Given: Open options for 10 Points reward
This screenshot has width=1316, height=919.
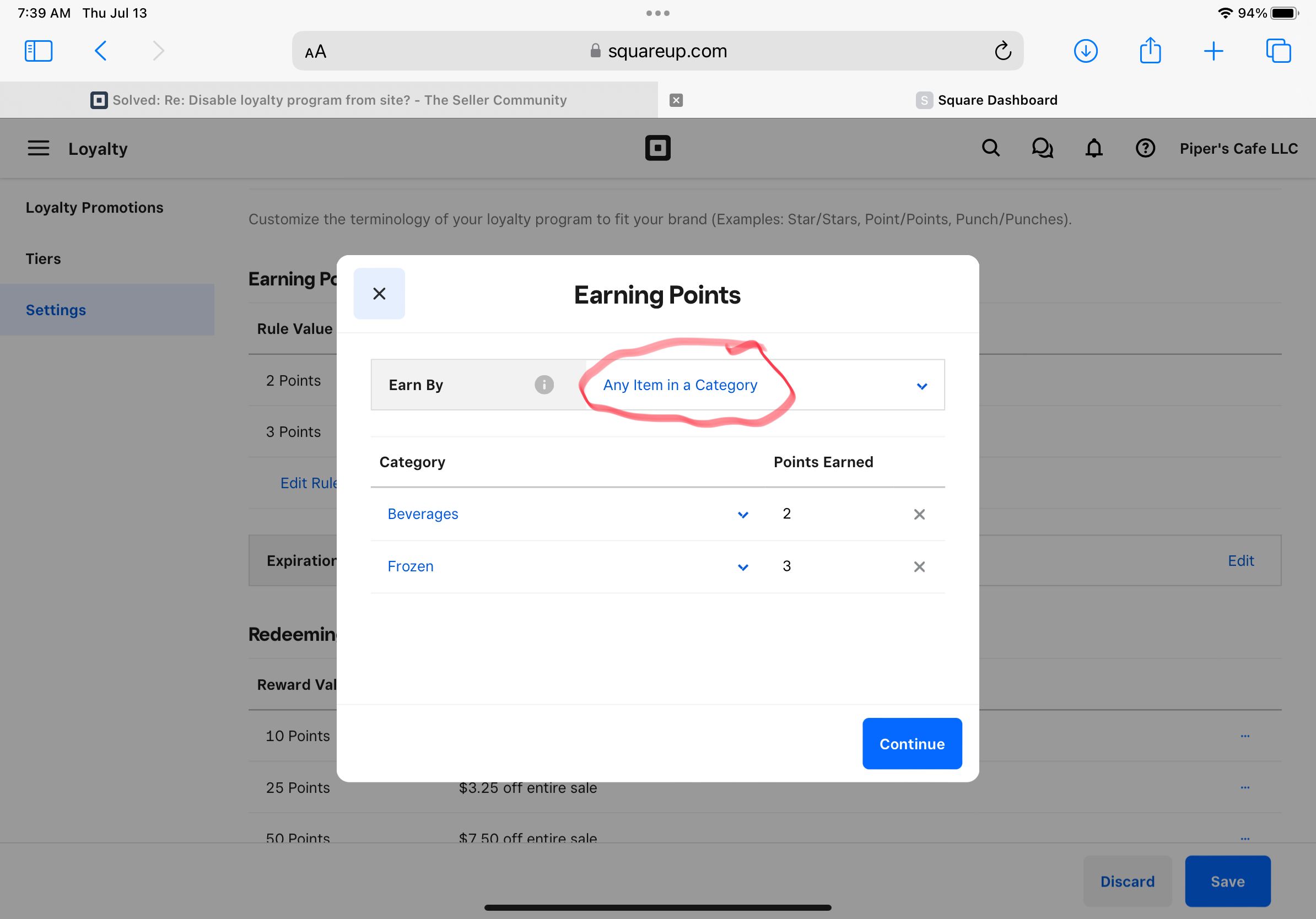Looking at the screenshot, I should click(1245, 736).
